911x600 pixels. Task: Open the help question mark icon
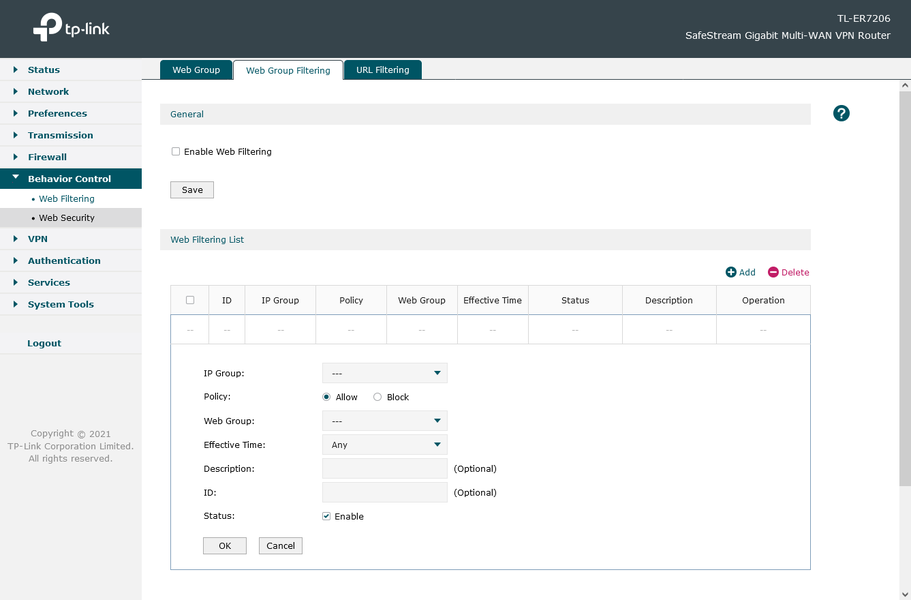click(841, 113)
